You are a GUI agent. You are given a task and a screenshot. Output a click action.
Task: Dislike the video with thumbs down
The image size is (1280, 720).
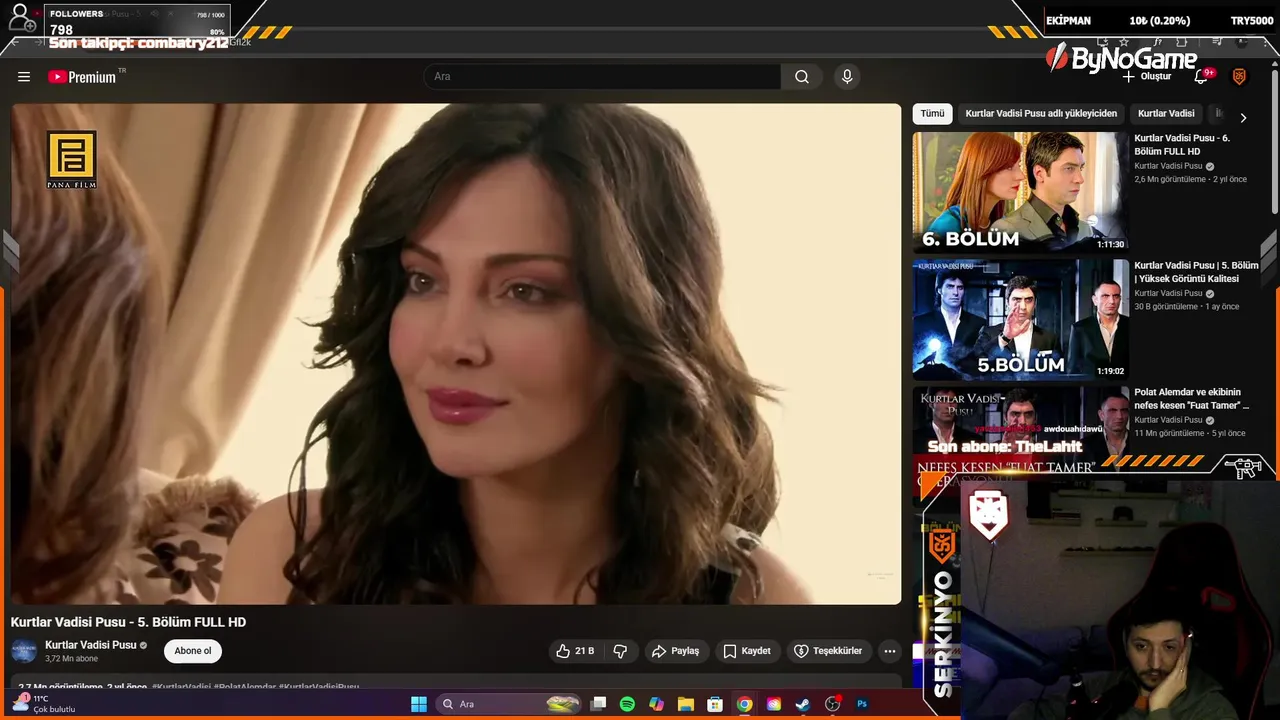[x=620, y=651]
